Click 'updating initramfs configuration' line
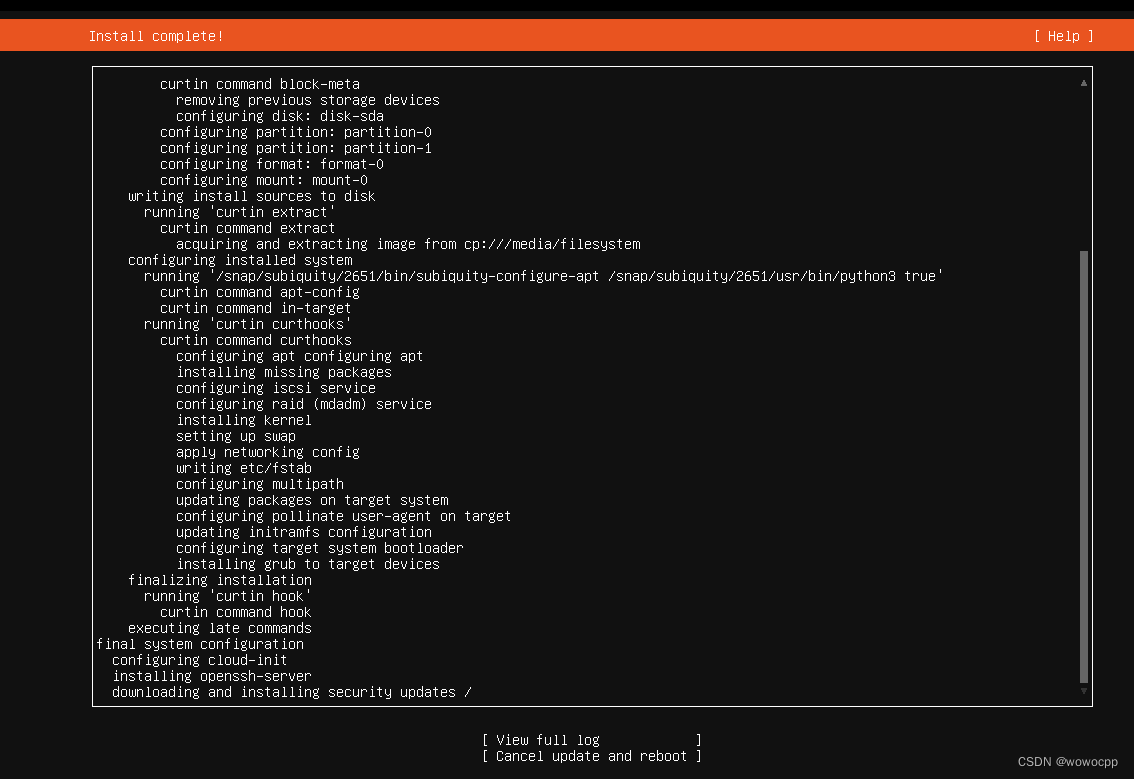The height and width of the screenshot is (779, 1134). click(304, 532)
